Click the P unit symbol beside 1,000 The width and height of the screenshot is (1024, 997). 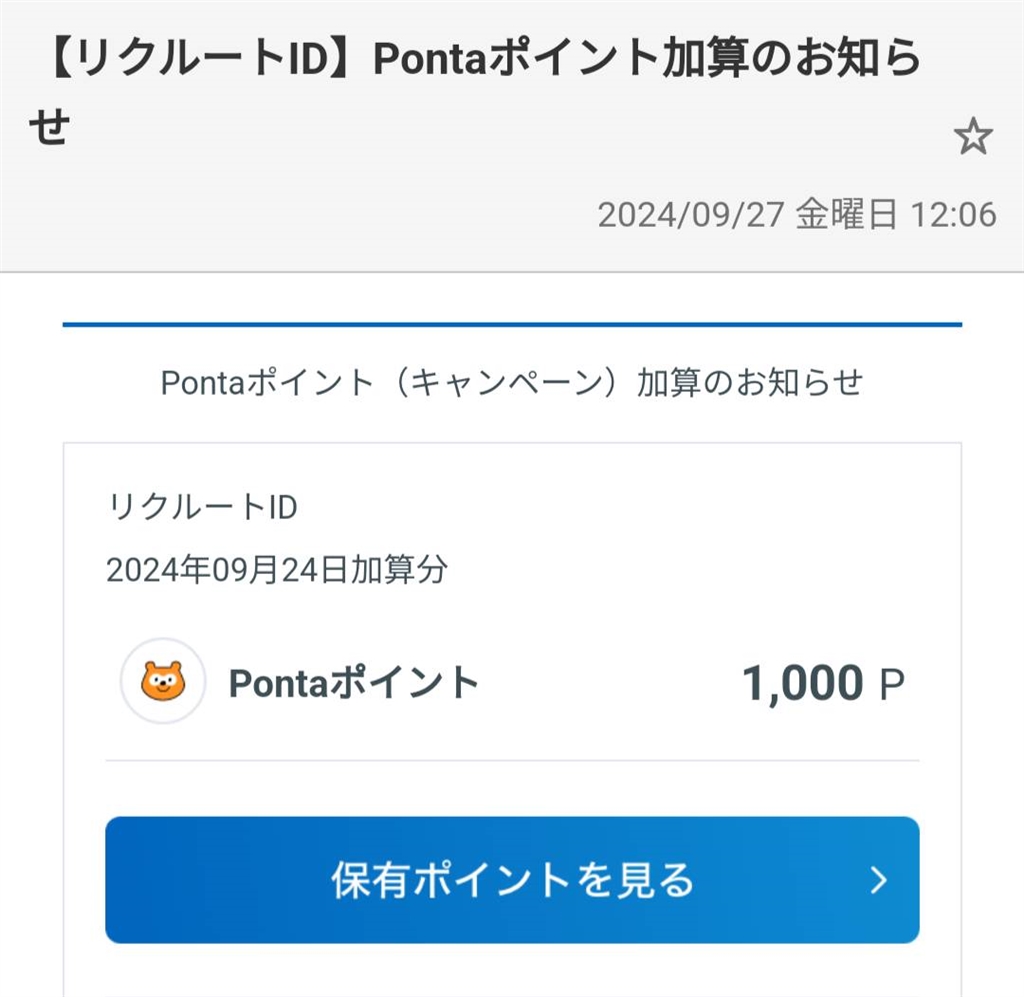(891, 685)
